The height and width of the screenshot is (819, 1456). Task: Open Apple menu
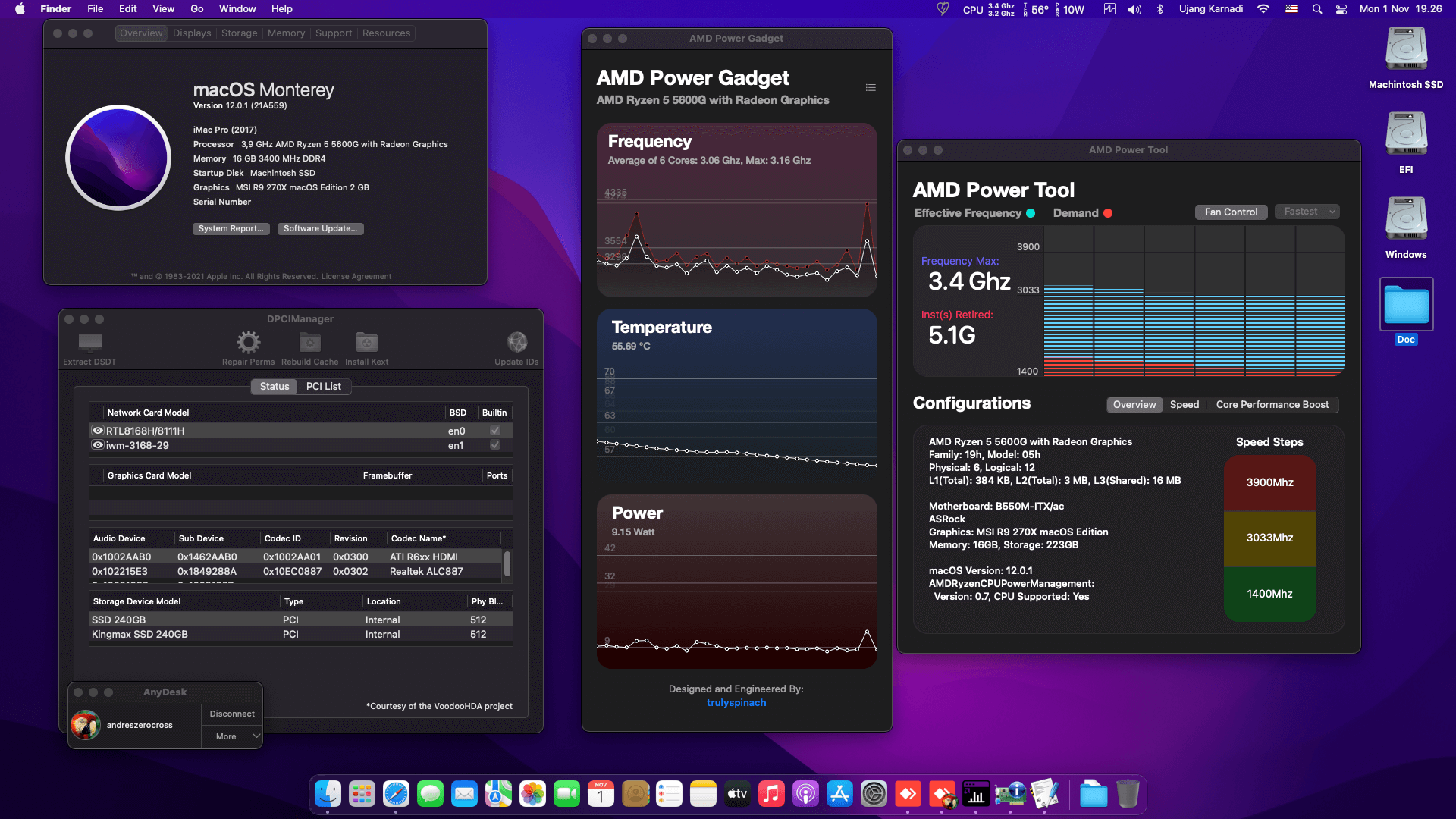20,9
